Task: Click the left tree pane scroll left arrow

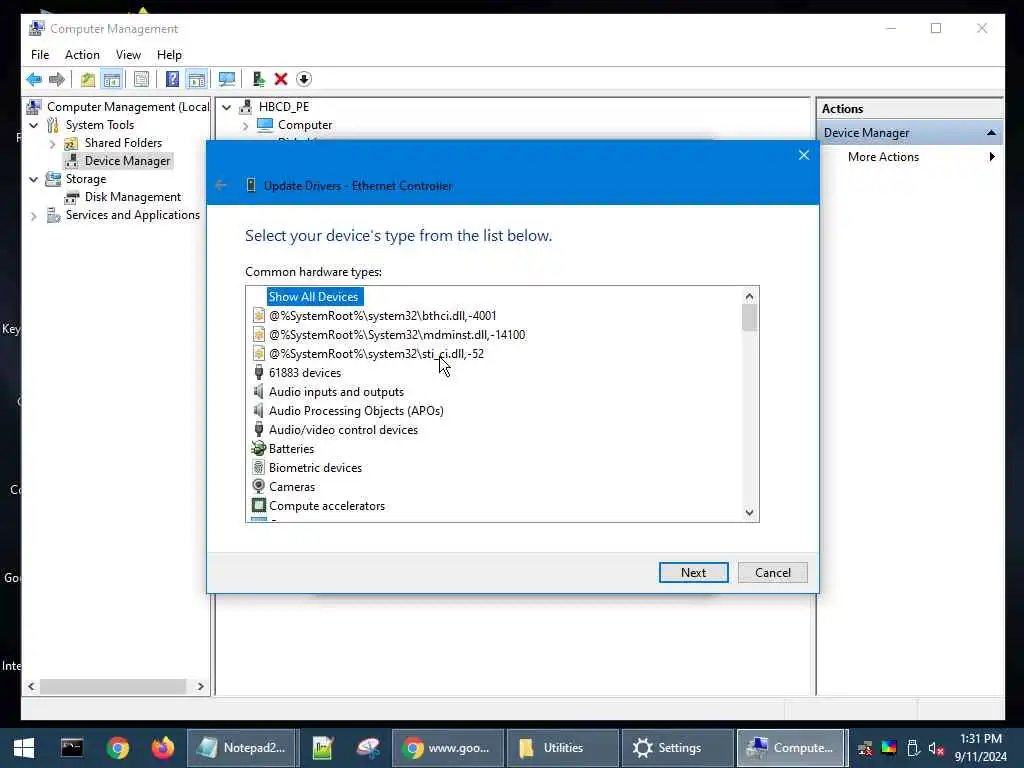Action: [31, 686]
